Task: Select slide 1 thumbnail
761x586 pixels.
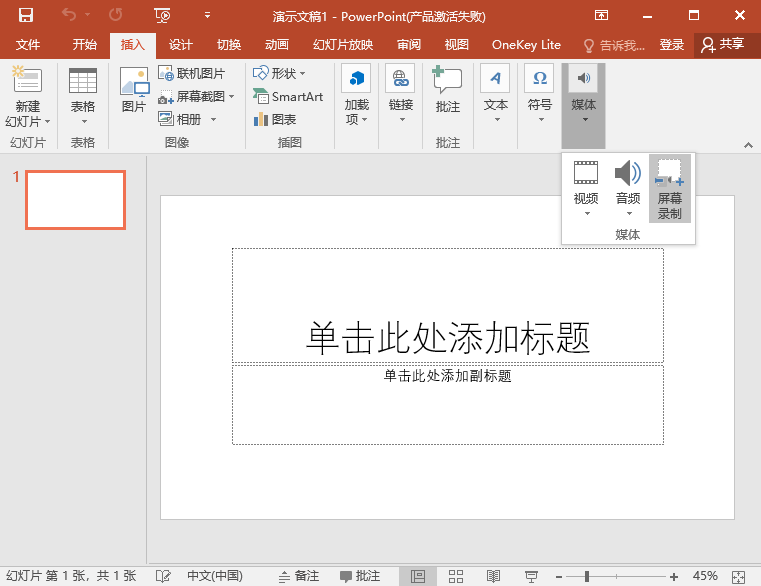Action: tap(76, 200)
